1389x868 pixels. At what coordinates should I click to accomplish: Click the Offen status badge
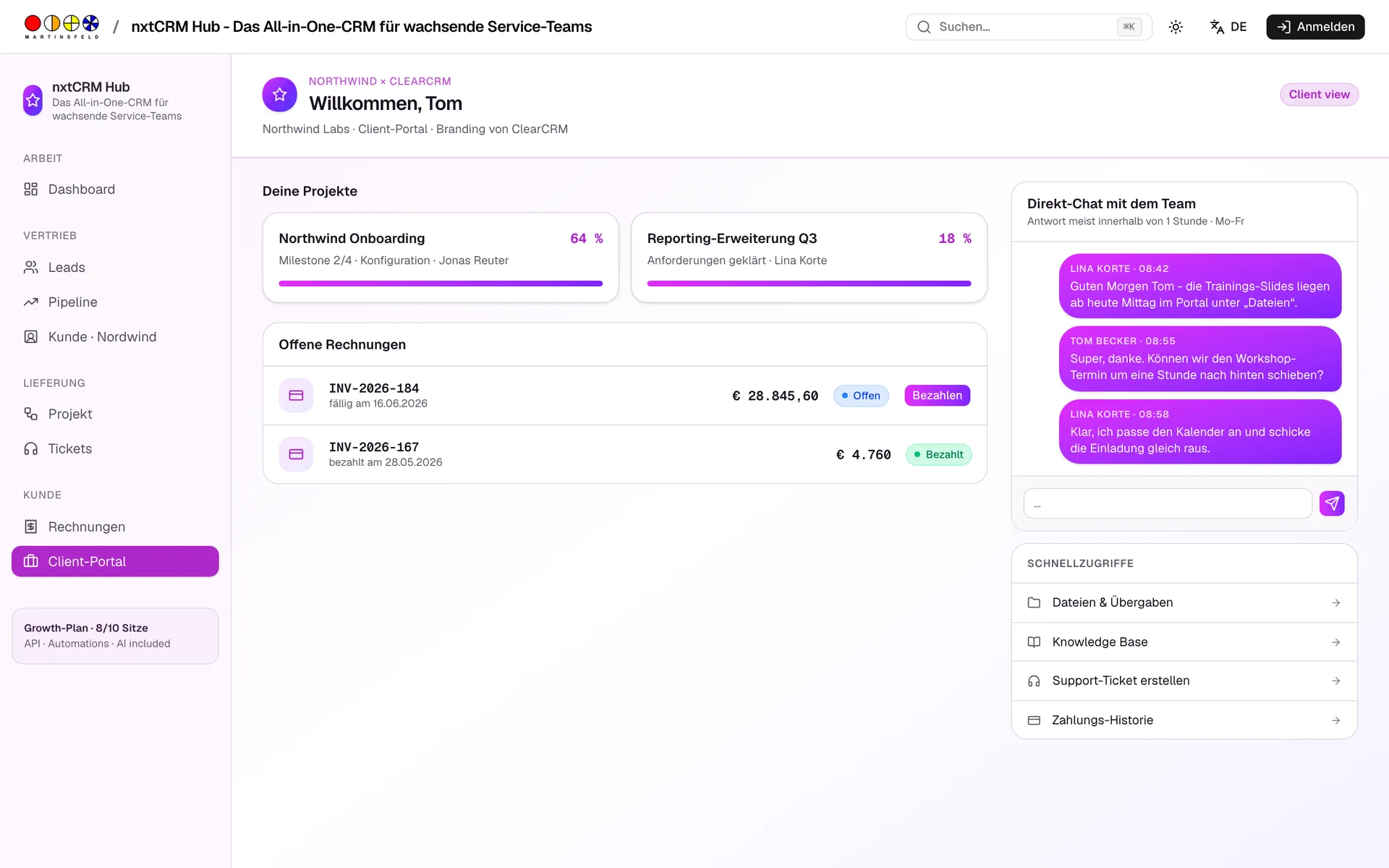(x=861, y=396)
